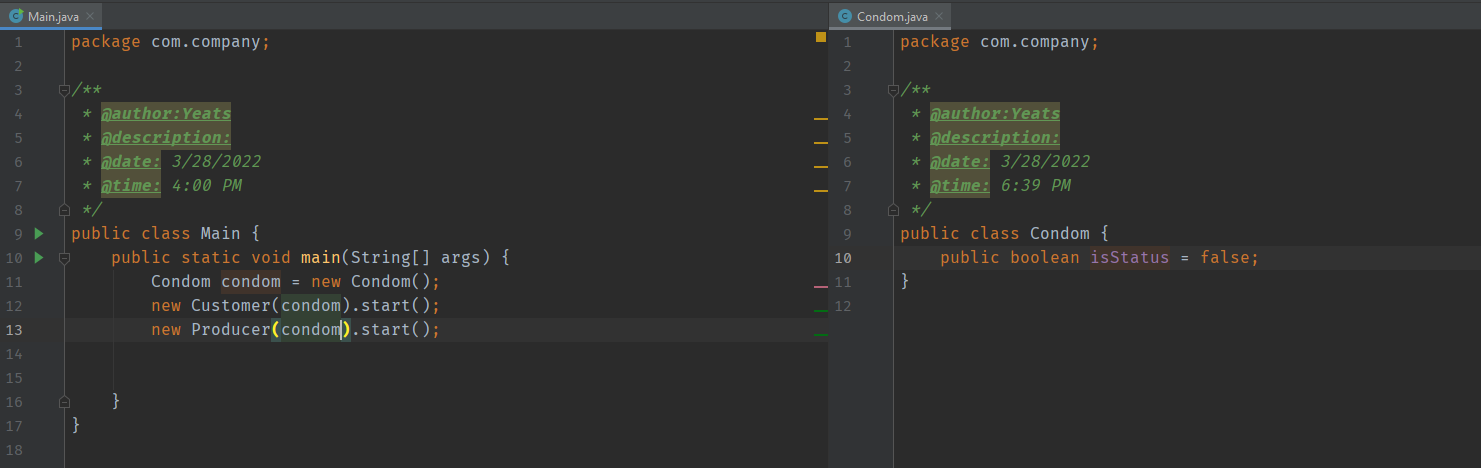
Task: Click the class icon on Condom.java tab
Action: (846, 16)
